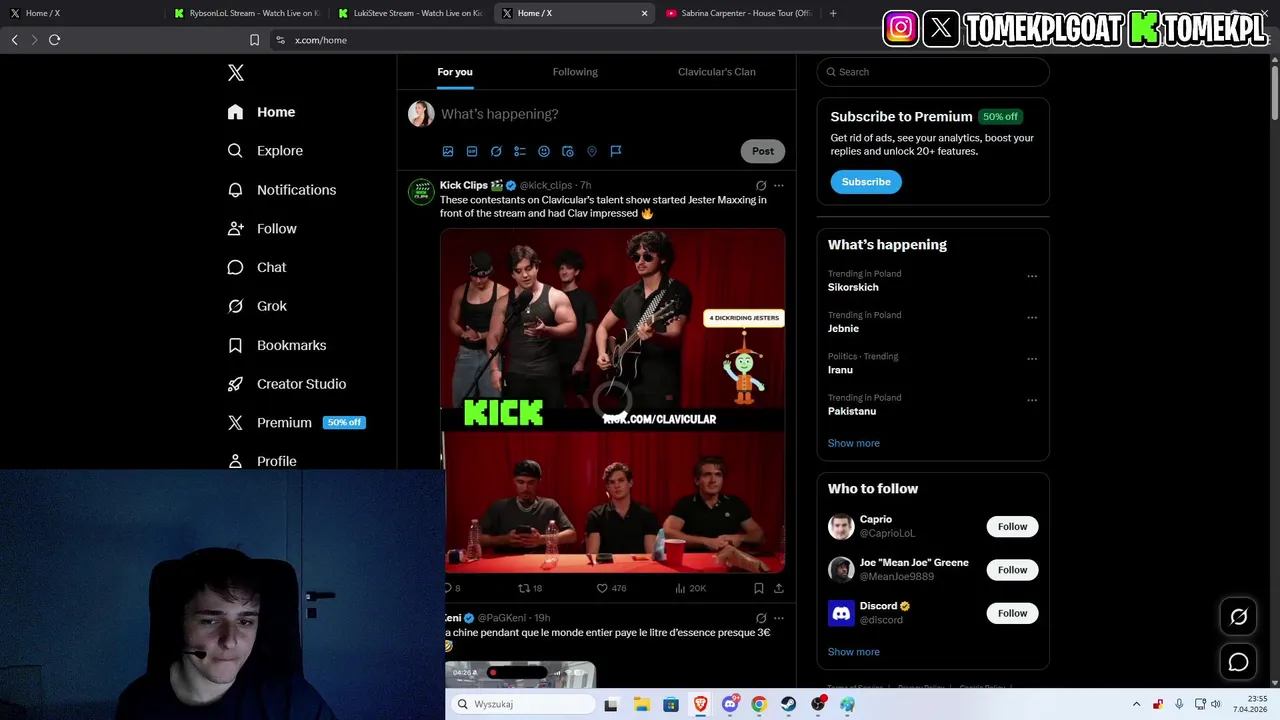Ask Grok about the Kick Clips post

pyautogui.click(x=761, y=185)
